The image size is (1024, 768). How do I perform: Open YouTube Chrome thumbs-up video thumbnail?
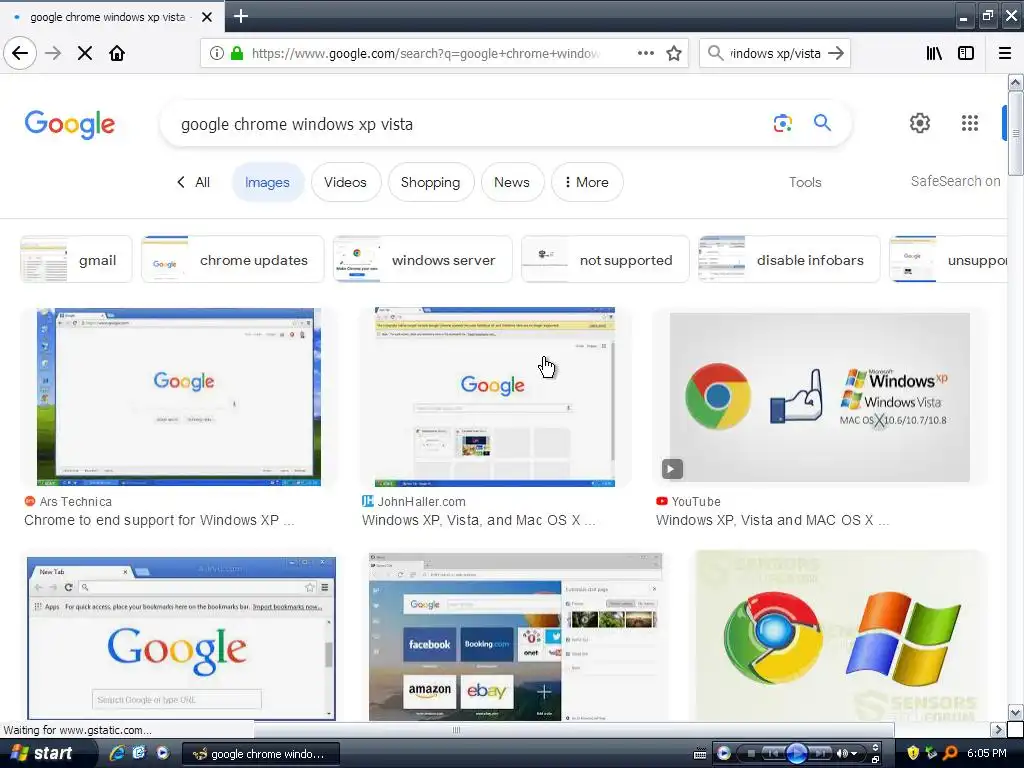click(x=820, y=397)
